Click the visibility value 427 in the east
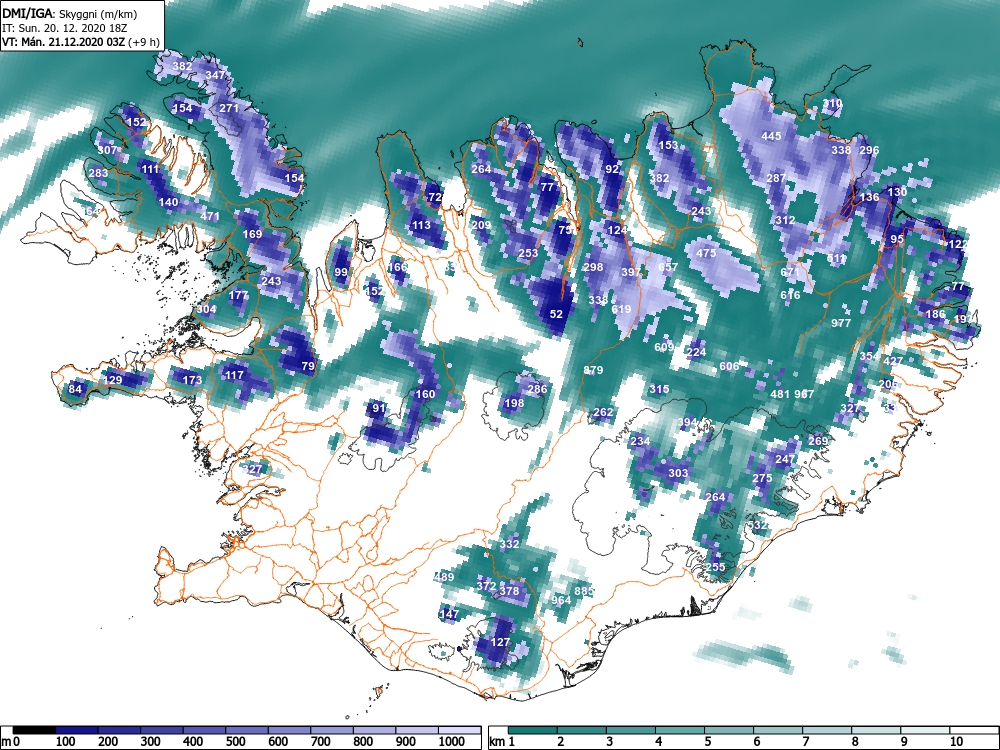Image resolution: width=1000 pixels, height=750 pixels. (x=893, y=361)
